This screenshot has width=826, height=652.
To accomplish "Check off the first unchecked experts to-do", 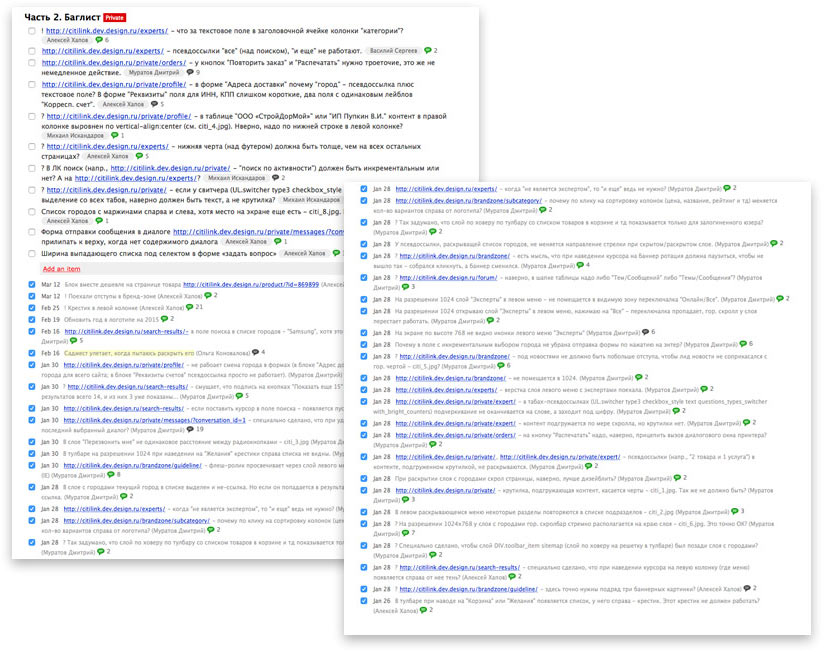I will point(32,31).
